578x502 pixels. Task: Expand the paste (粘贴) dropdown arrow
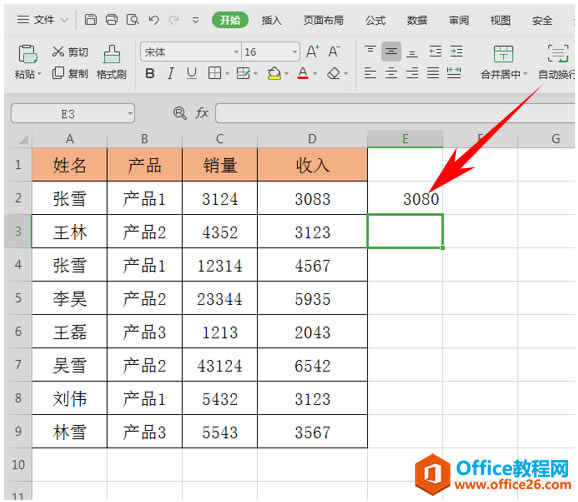coord(39,74)
